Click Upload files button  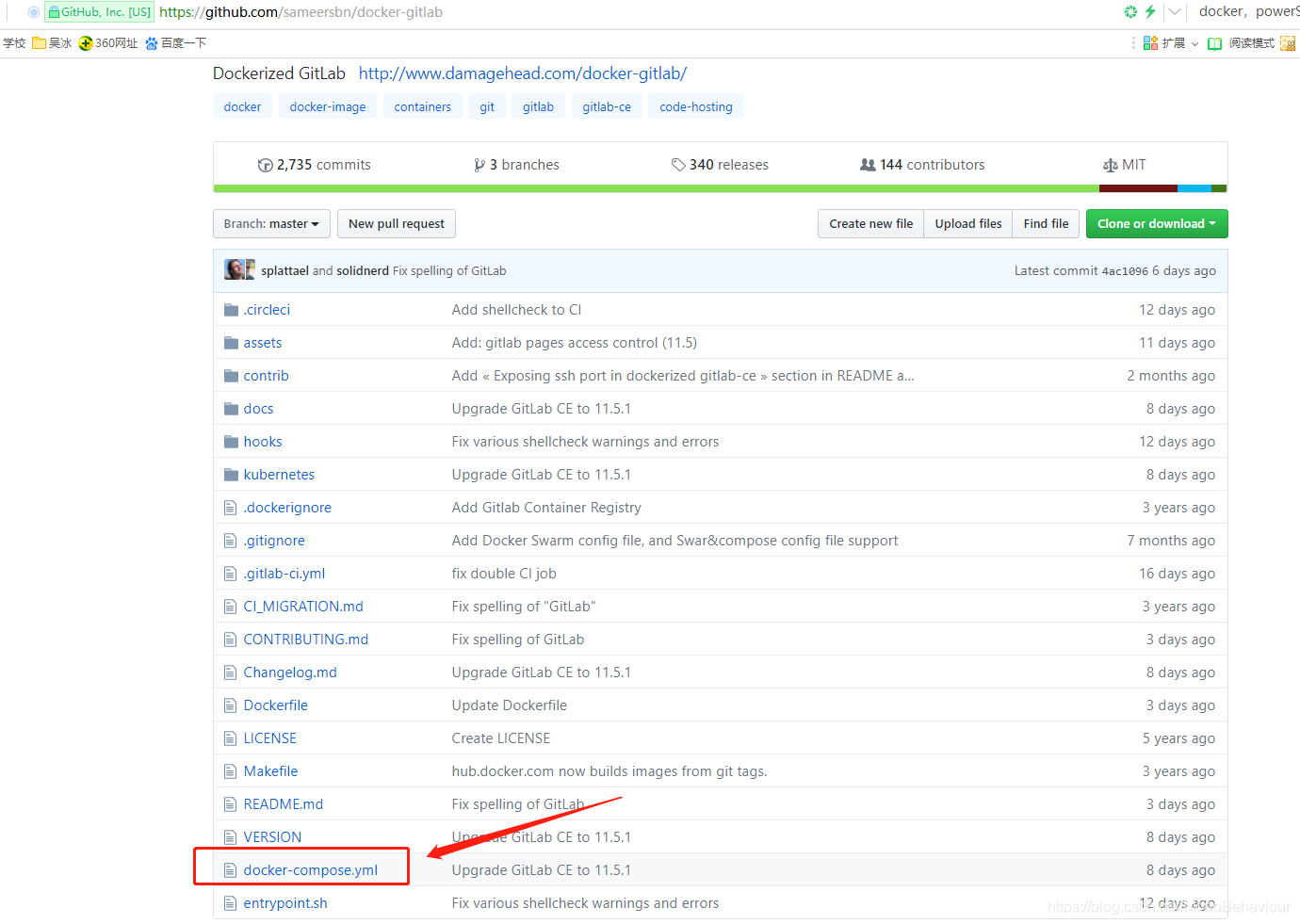pyautogui.click(x=968, y=224)
